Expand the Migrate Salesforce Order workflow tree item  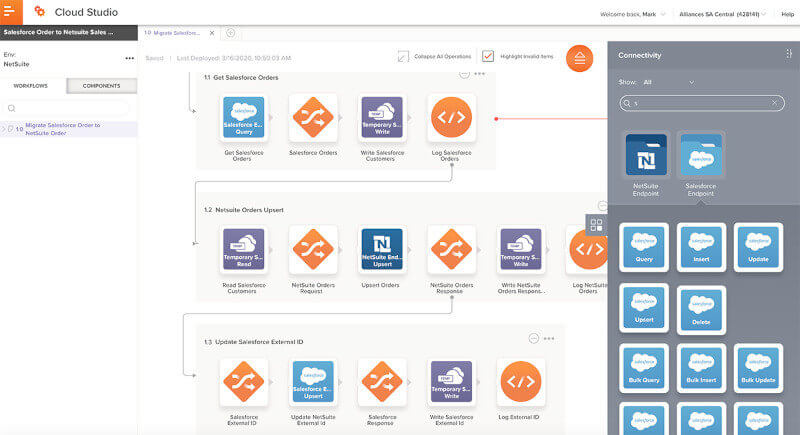point(4,128)
